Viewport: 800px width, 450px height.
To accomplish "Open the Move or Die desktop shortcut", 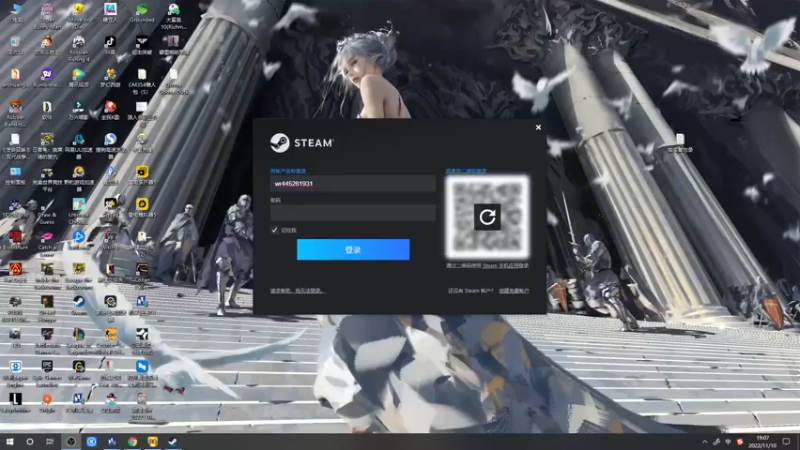I will [x=79, y=15].
